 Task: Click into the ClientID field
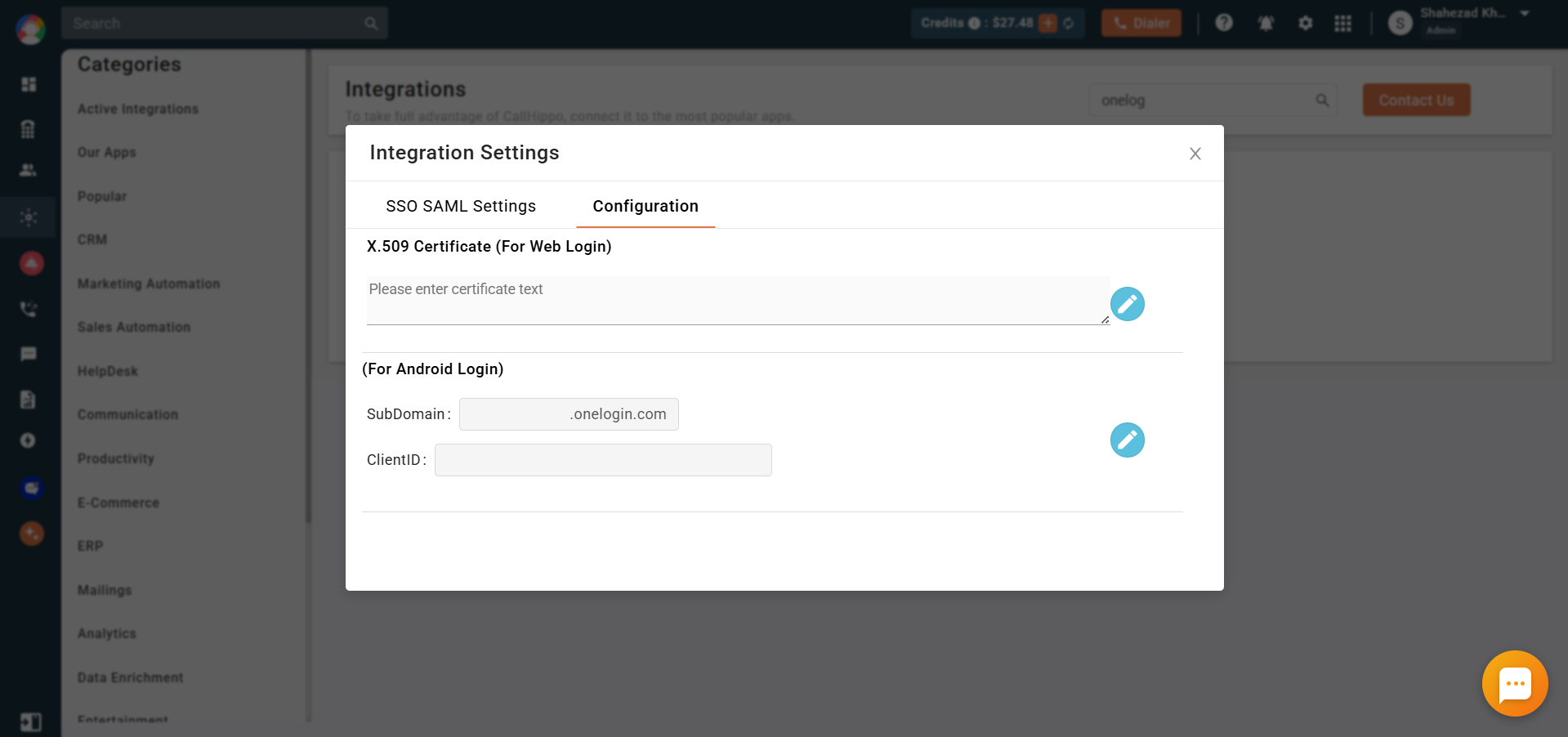pos(603,460)
